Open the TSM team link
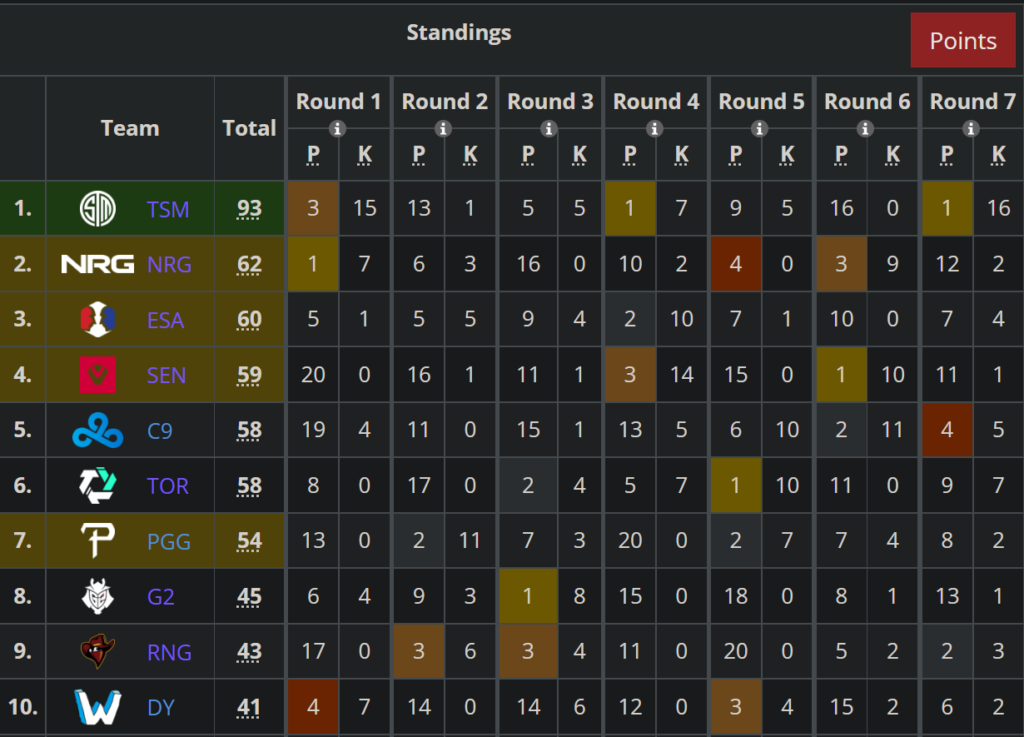 [168, 209]
